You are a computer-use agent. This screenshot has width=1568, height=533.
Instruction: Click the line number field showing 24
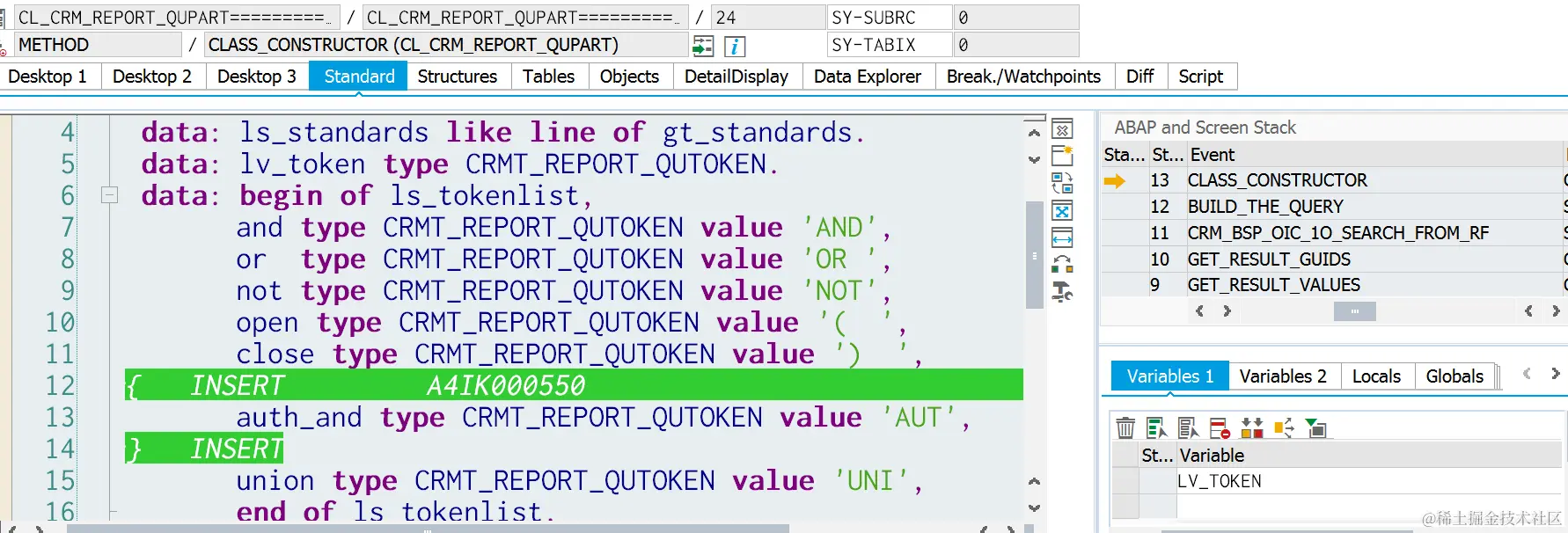tap(768, 18)
